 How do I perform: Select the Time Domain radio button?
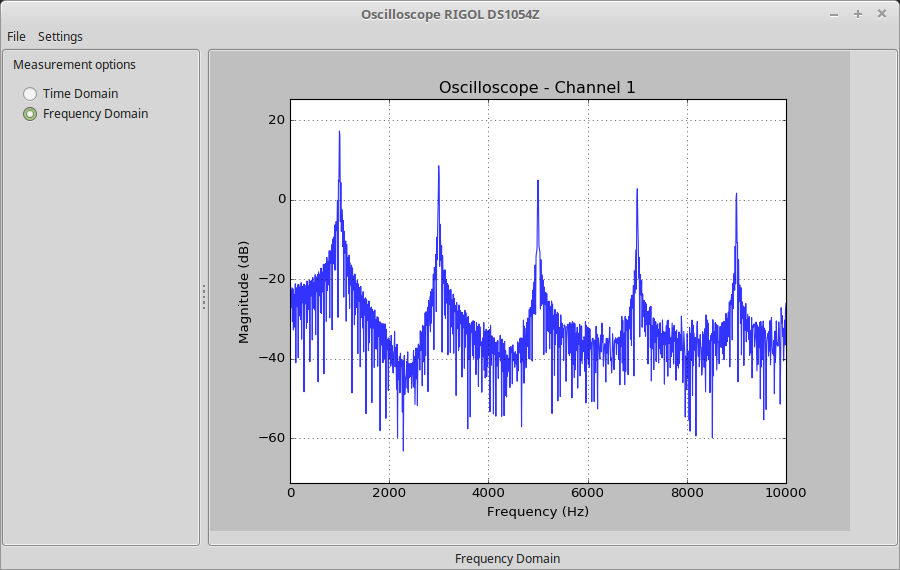click(30, 94)
